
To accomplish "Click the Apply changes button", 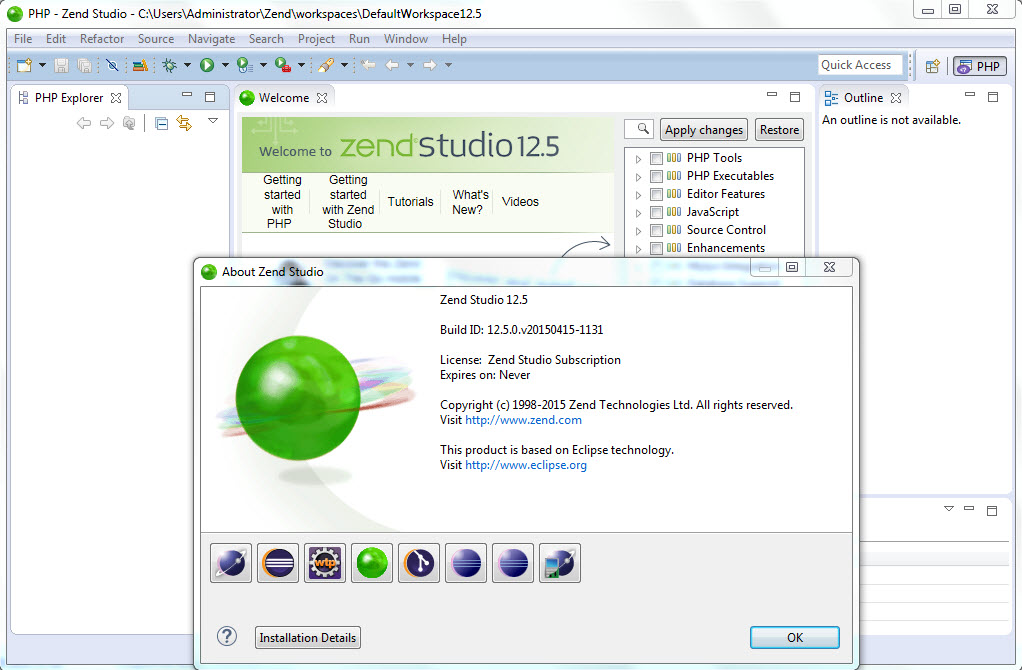I will pyautogui.click(x=703, y=130).
